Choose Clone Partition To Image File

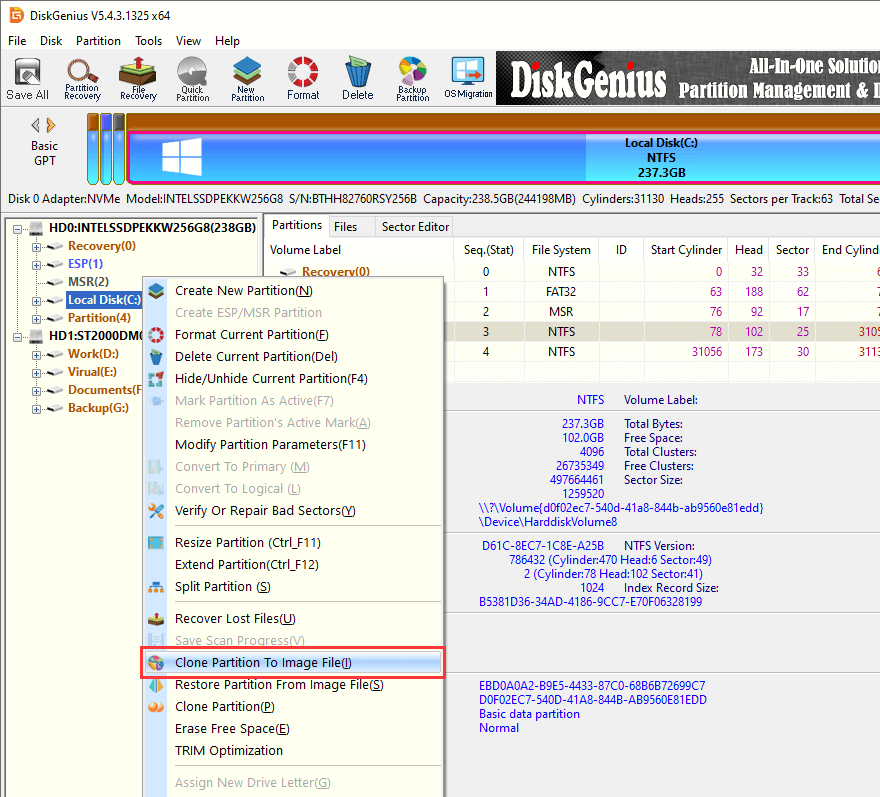coord(263,662)
